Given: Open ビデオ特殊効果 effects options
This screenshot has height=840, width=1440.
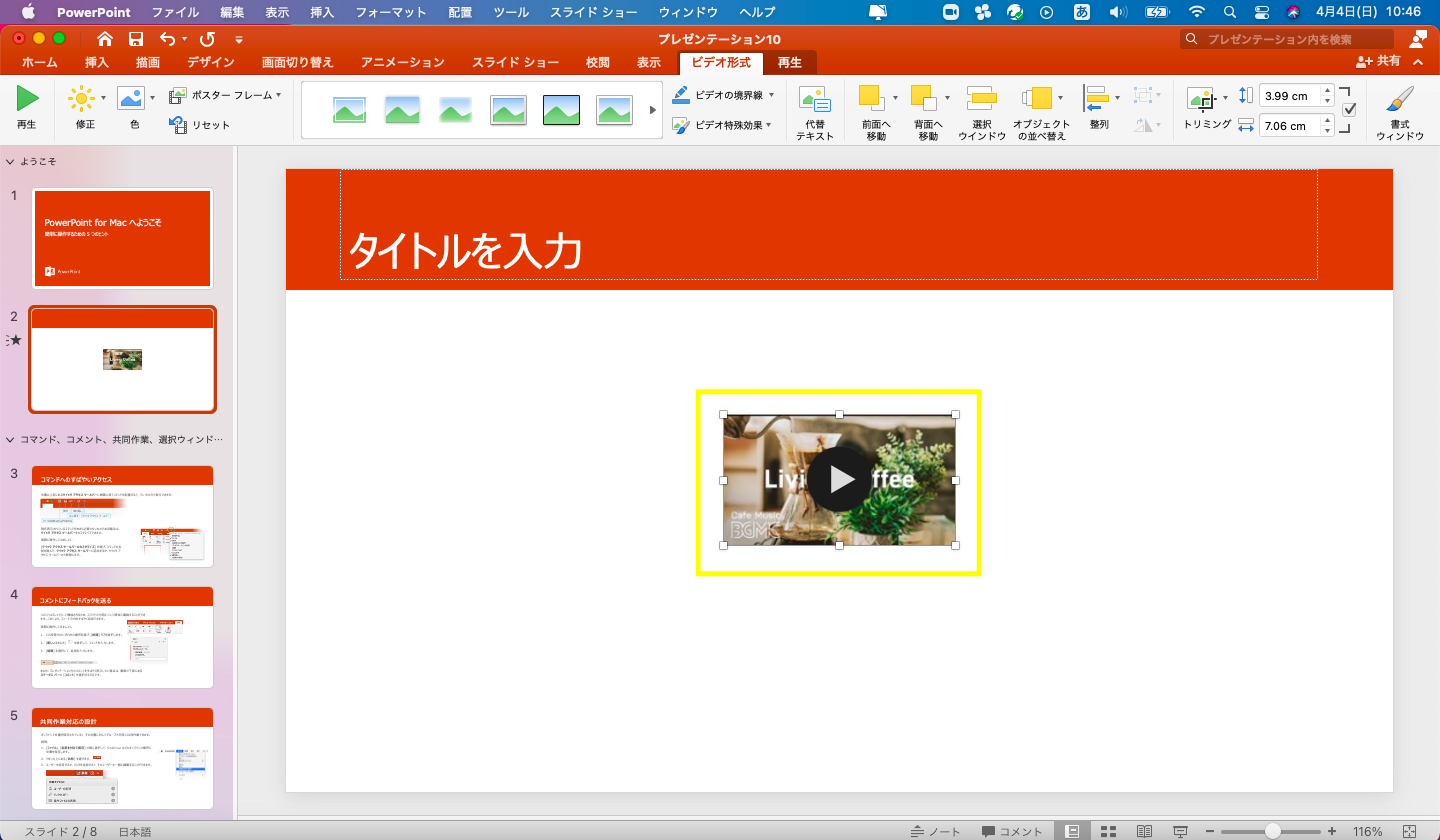Looking at the screenshot, I should click(x=722, y=125).
